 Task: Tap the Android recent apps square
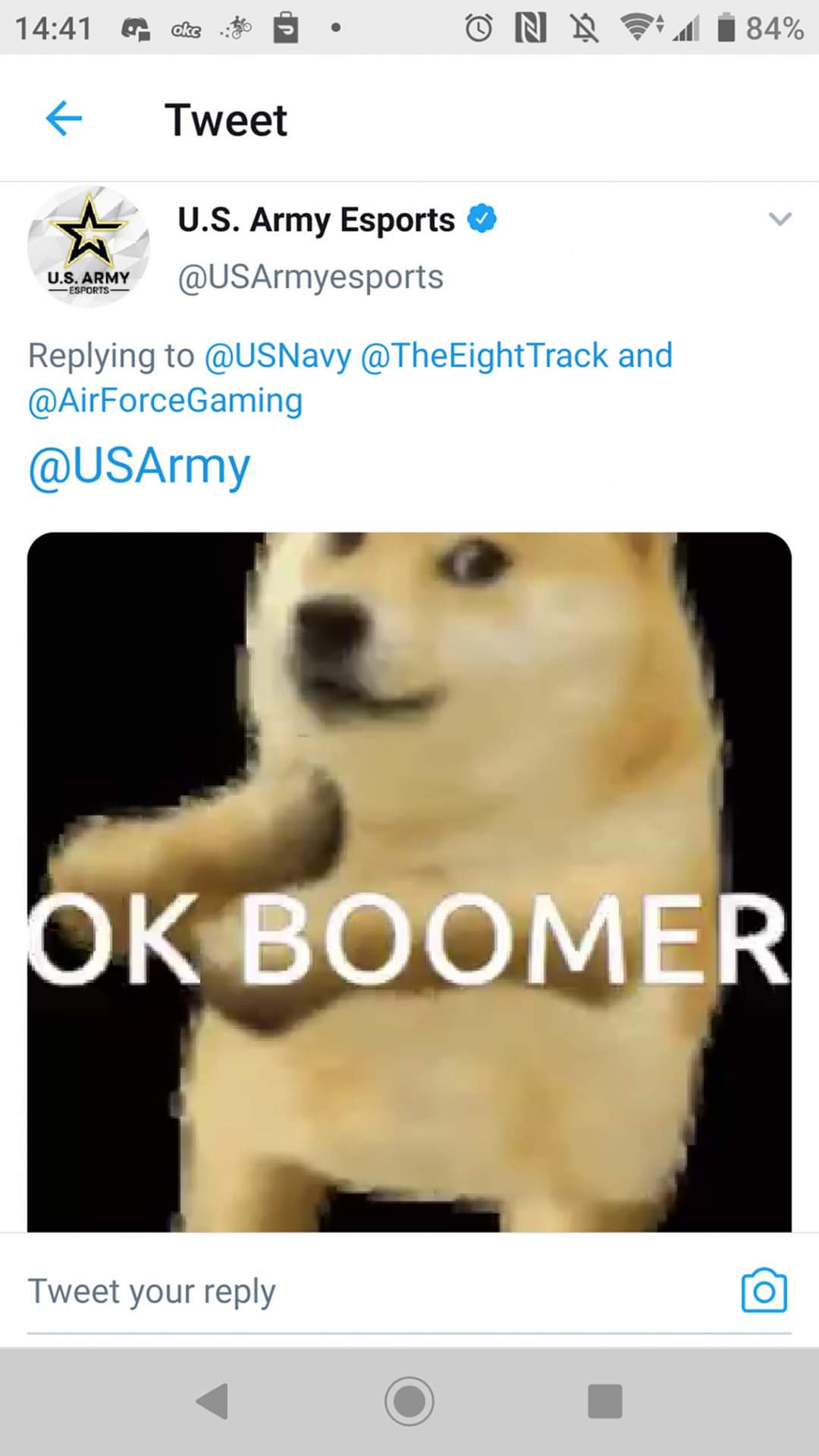pos(605,1401)
